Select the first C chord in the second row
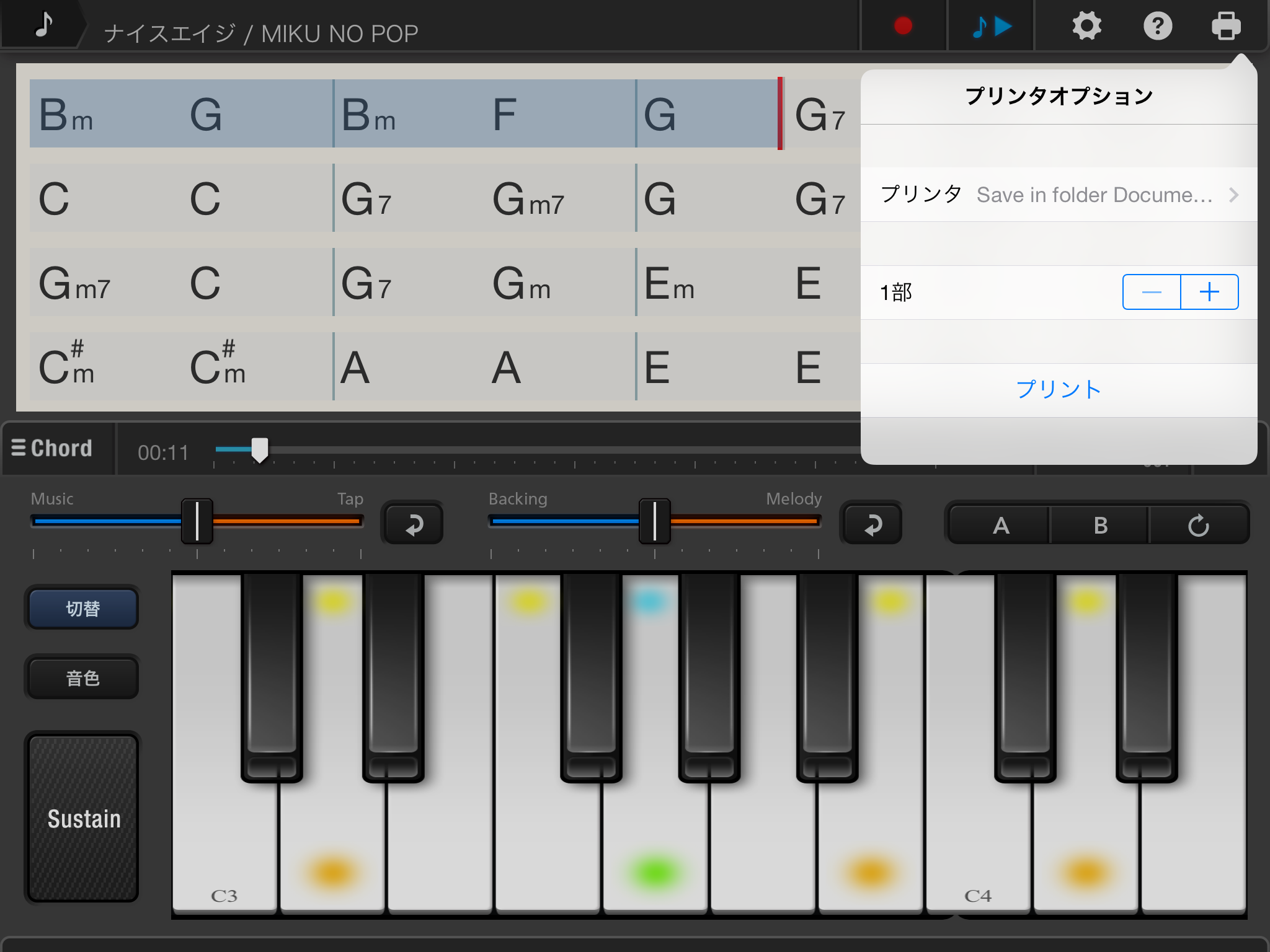 coord(54,199)
